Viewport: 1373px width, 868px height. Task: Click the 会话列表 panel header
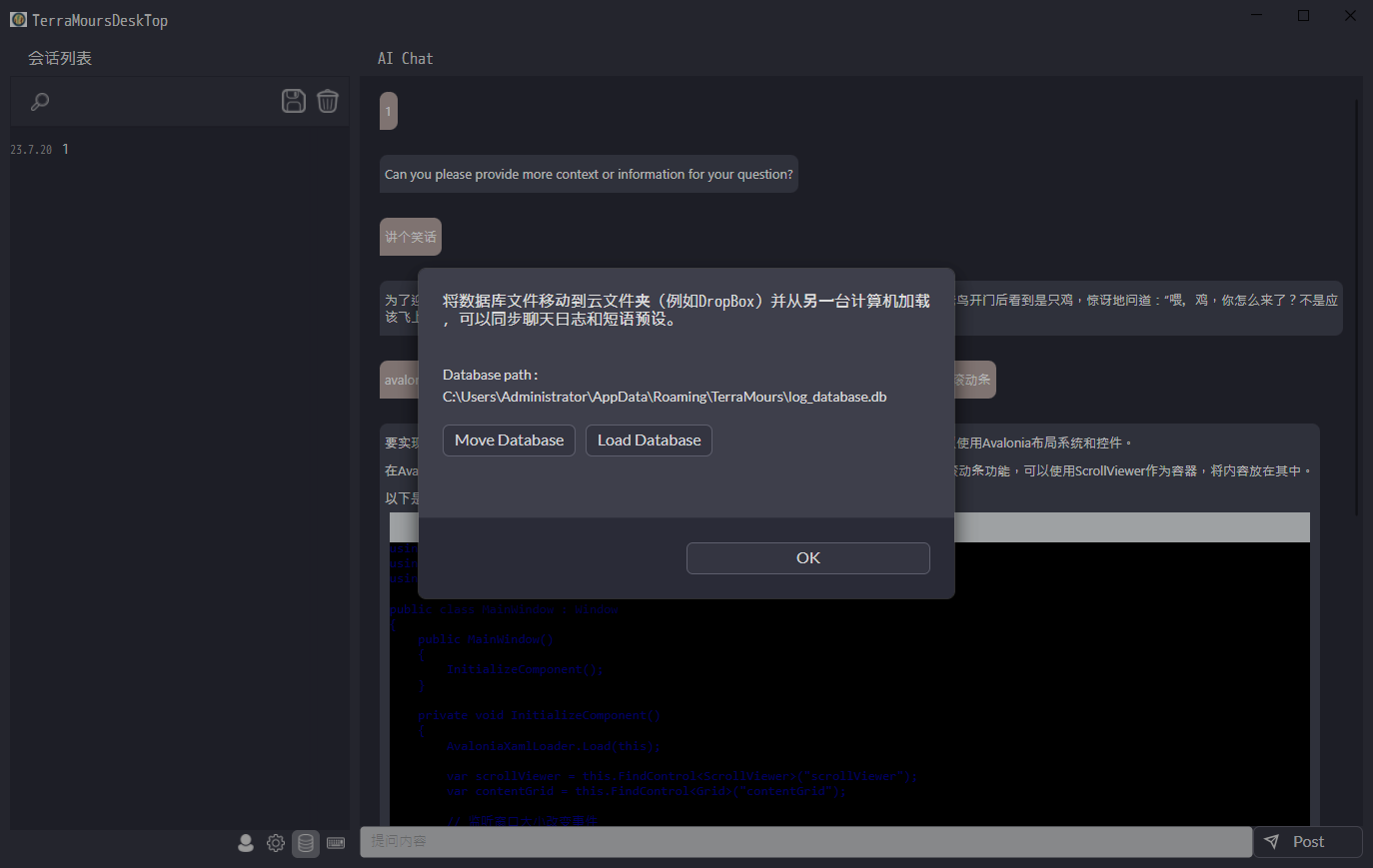pos(61,58)
